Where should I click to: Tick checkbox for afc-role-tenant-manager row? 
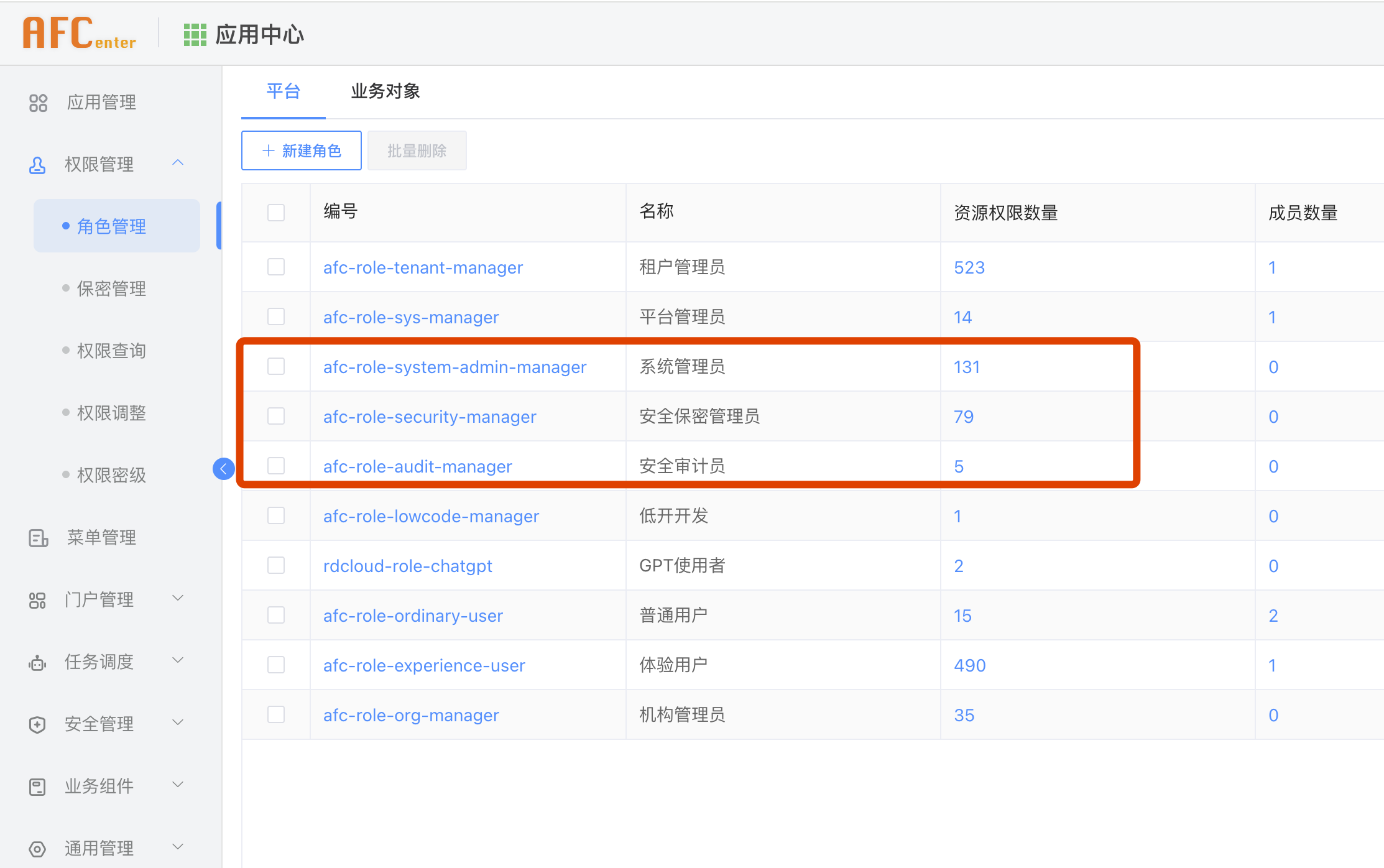click(276, 267)
